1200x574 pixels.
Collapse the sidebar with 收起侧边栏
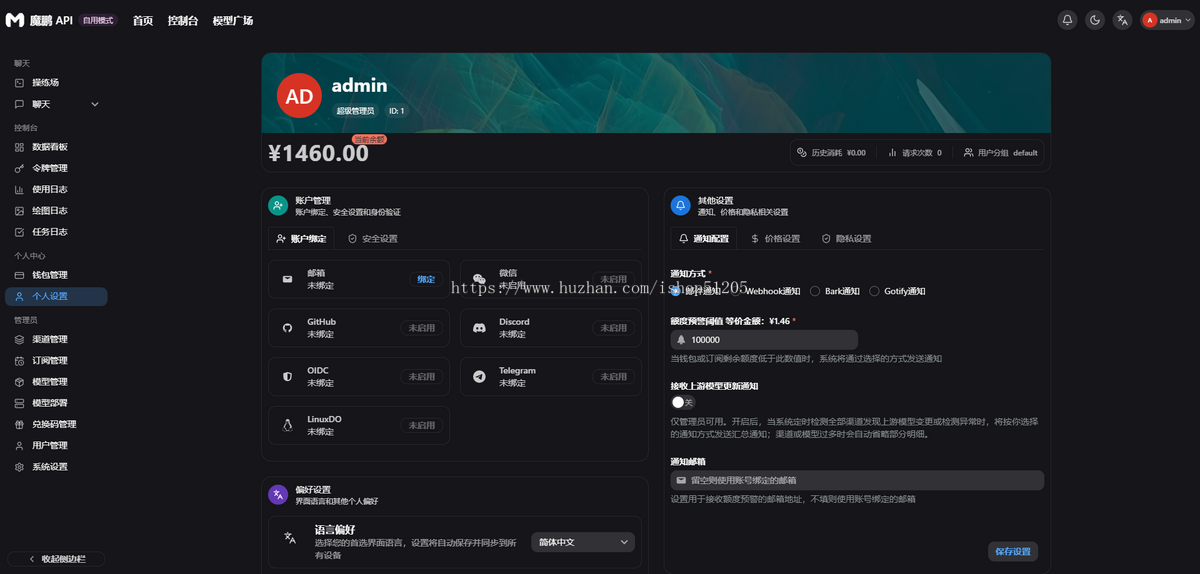coord(56,559)
